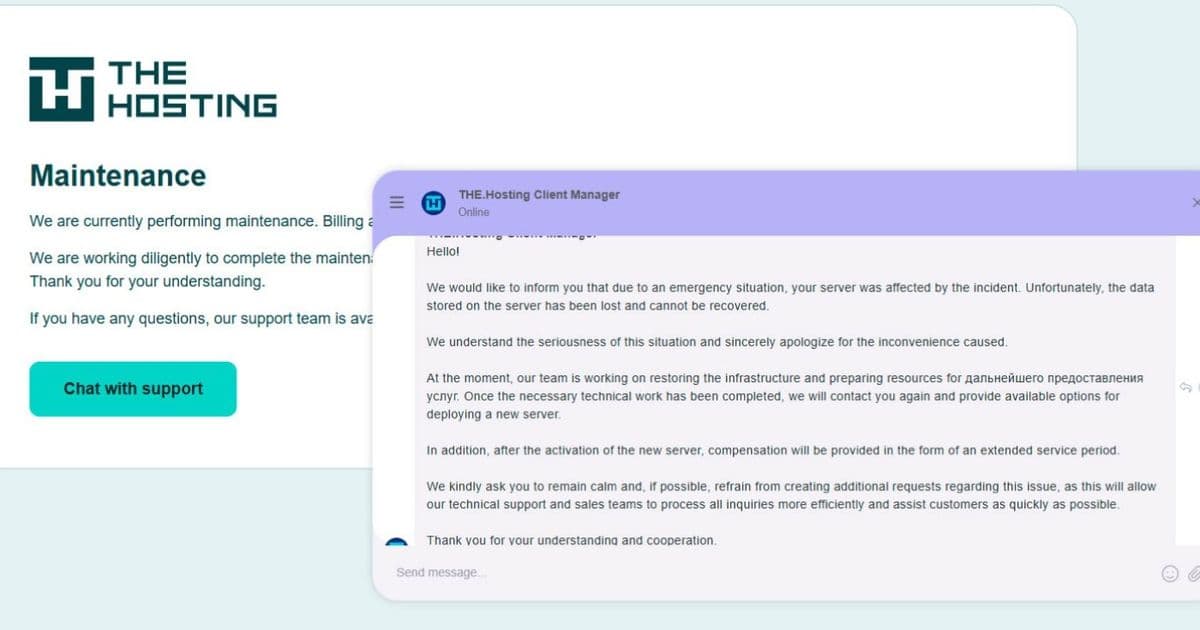Viewport: 1200px width, 630px height.
Task: Click the Online status text
Action: (474, 212)
